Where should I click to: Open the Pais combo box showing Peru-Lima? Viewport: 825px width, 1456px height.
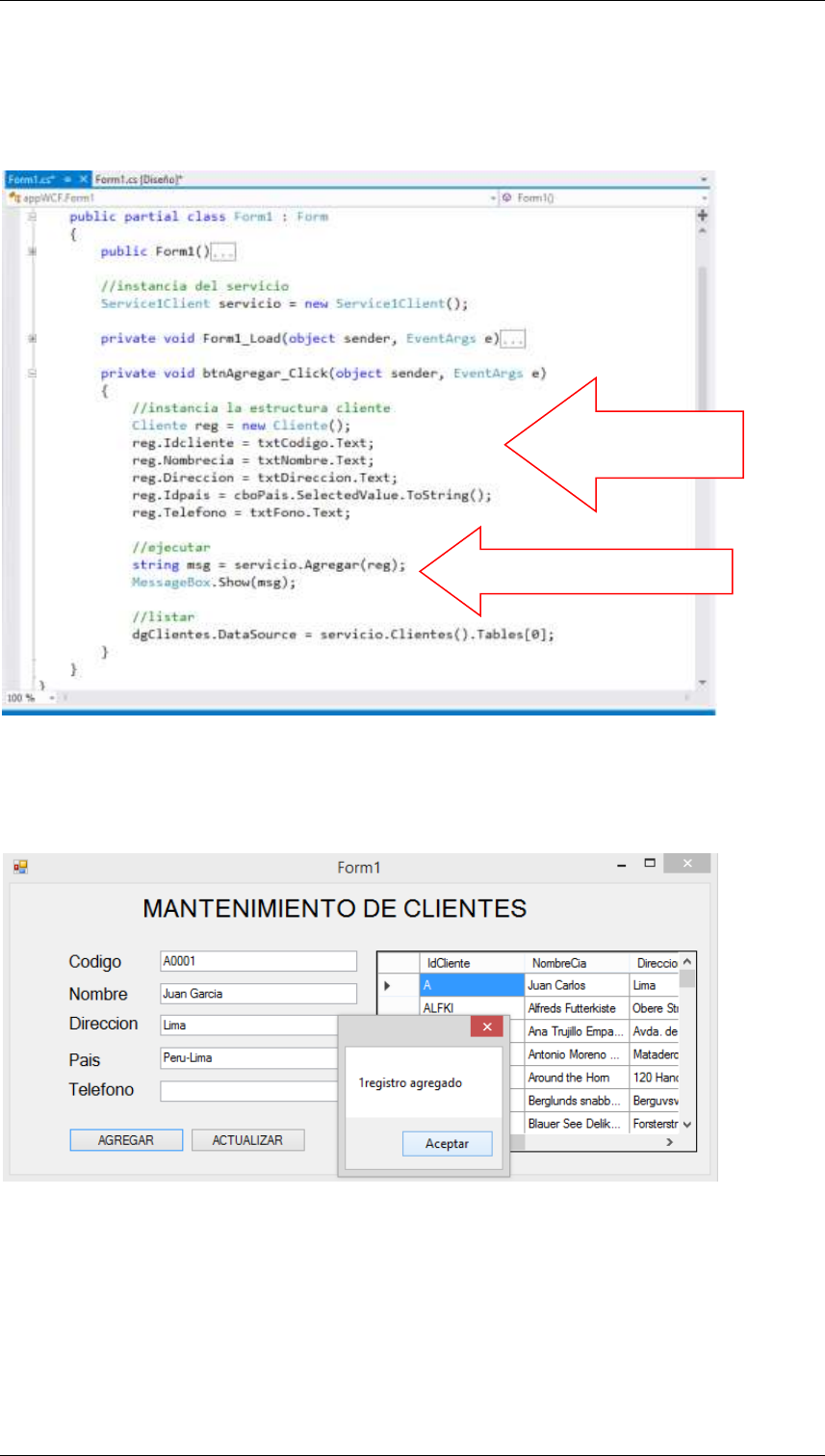[x=250, y=1058]
